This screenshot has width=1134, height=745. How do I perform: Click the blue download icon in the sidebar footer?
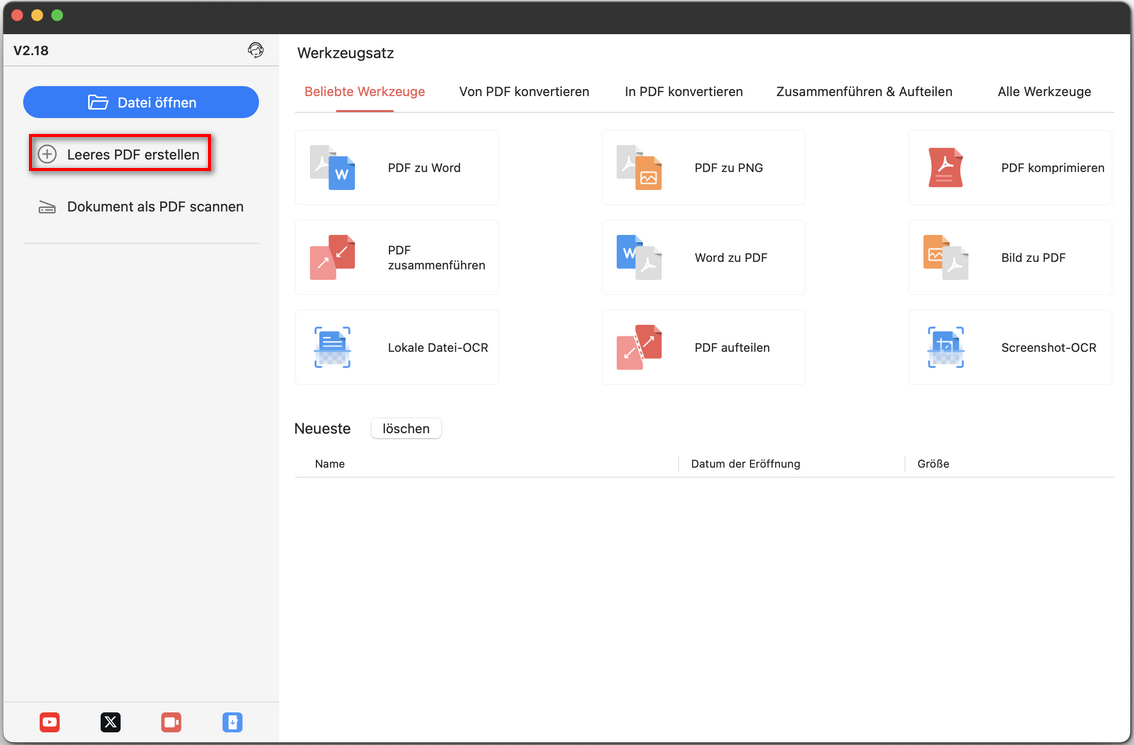pyautogui.click(x=232, y=722)
